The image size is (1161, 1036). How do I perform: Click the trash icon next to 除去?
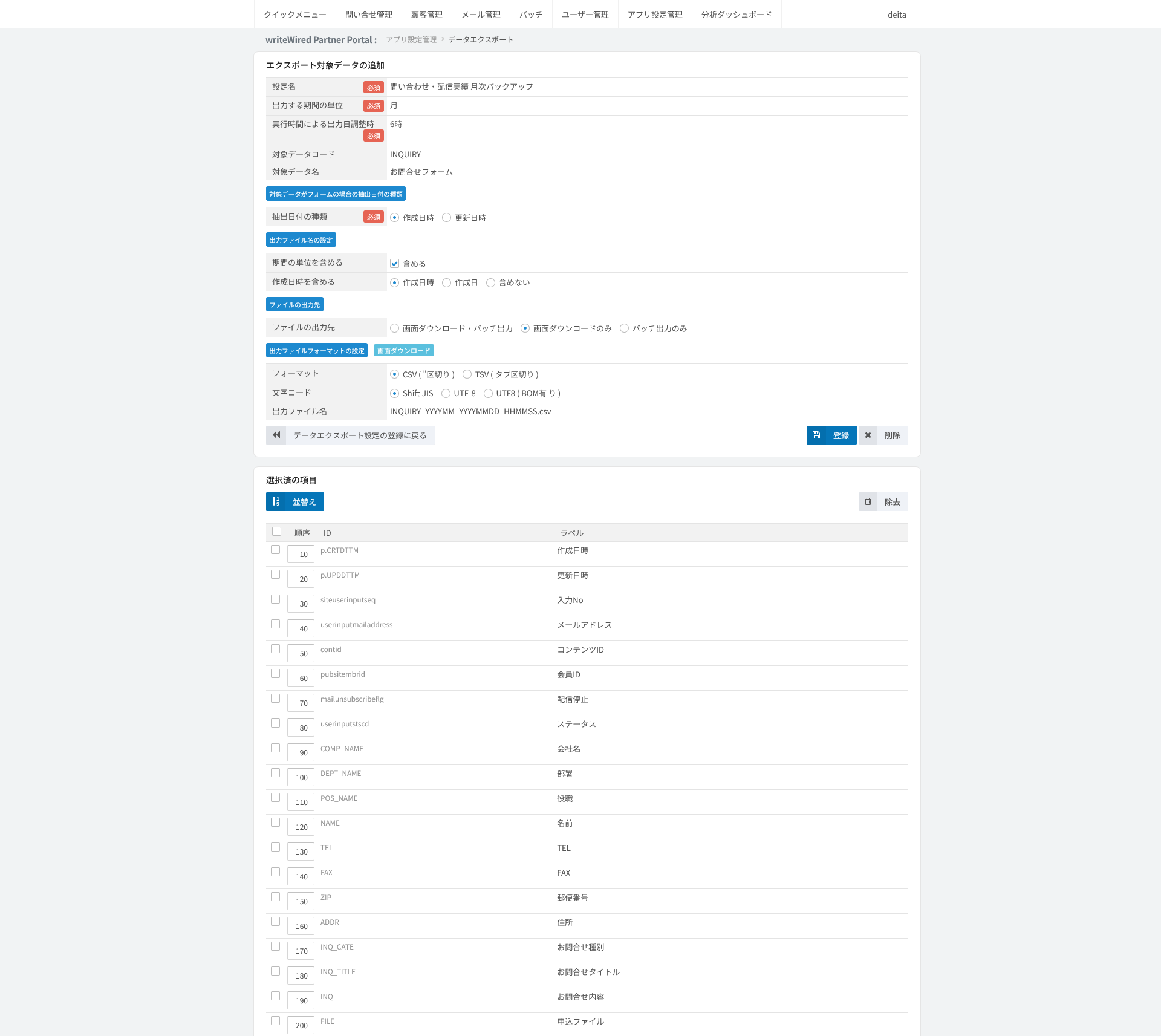(x=868, y=501)
